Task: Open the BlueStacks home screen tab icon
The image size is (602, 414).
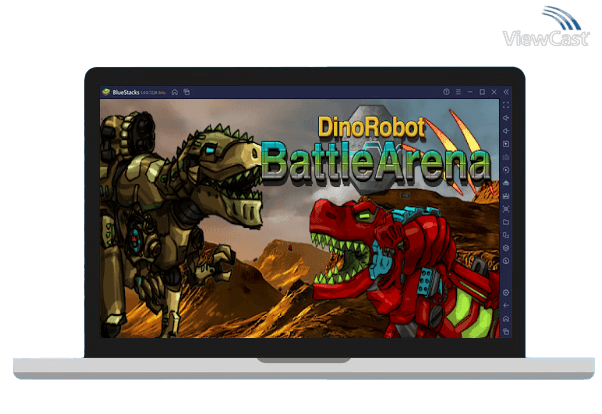Action: (x=175, y=92)
